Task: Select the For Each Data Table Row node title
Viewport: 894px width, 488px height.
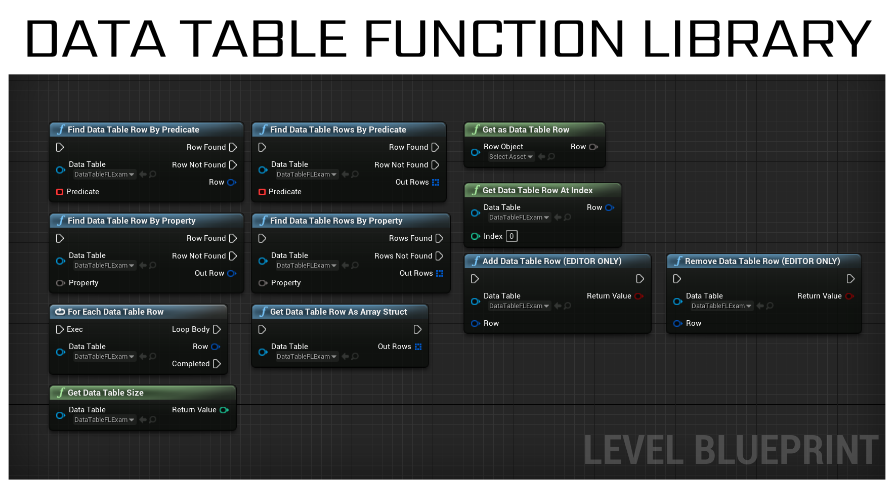Action: pyautogui.click(x=115, y=312)
